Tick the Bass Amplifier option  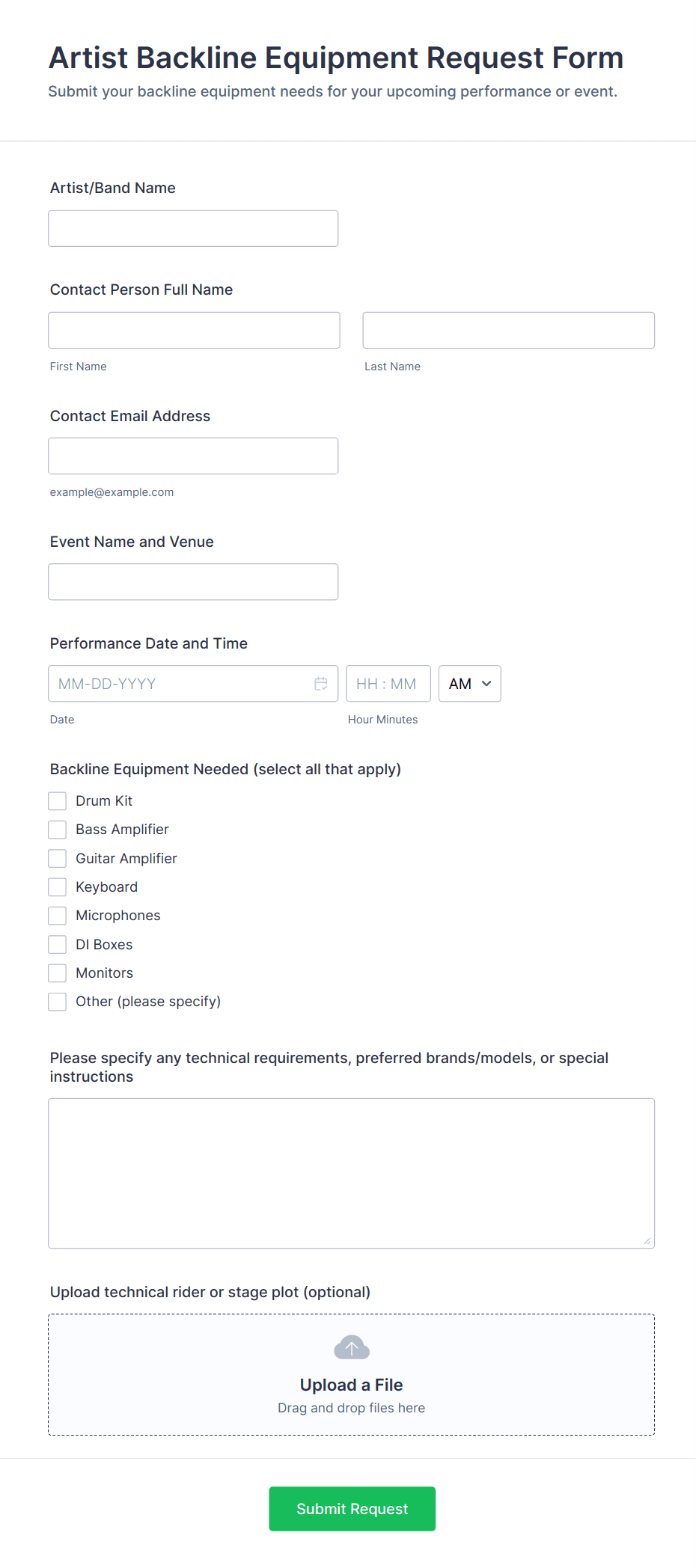point(58,830)
